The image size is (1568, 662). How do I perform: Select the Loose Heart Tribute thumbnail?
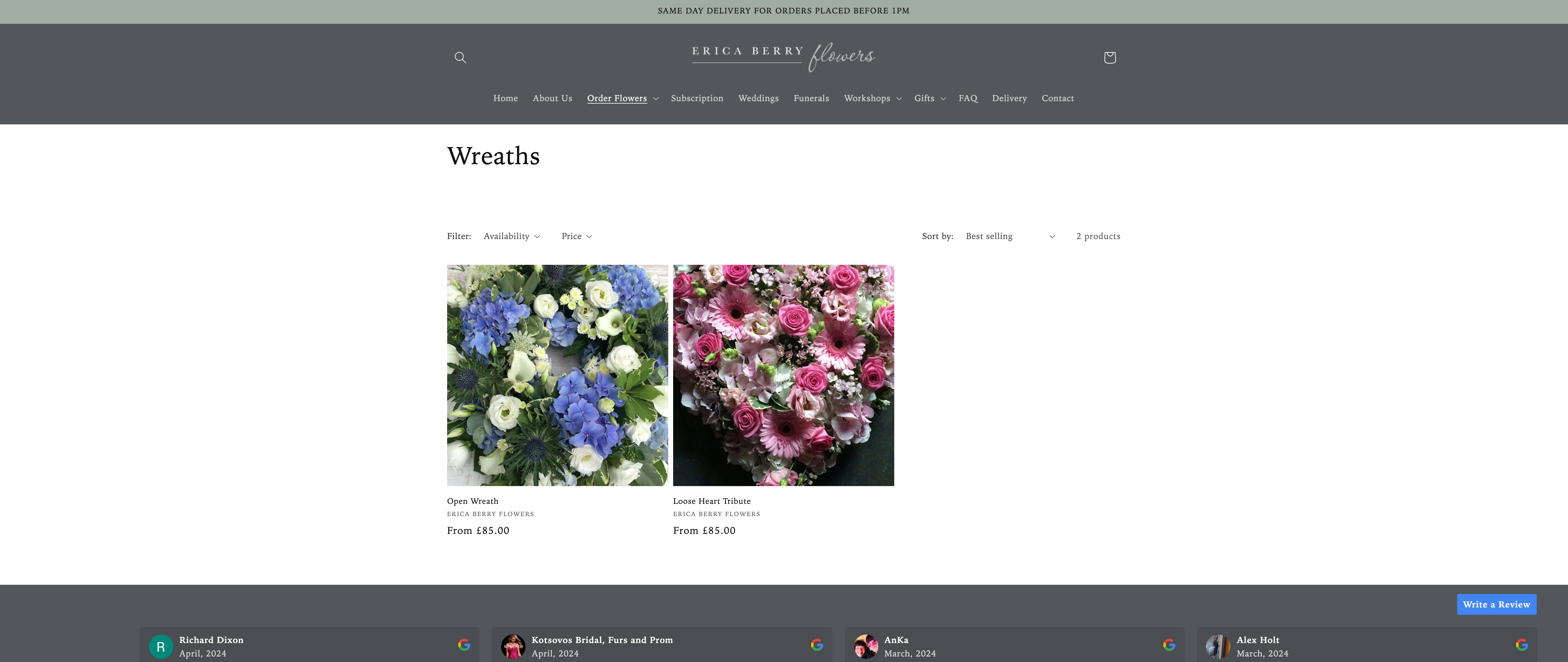tap(783, 375)
